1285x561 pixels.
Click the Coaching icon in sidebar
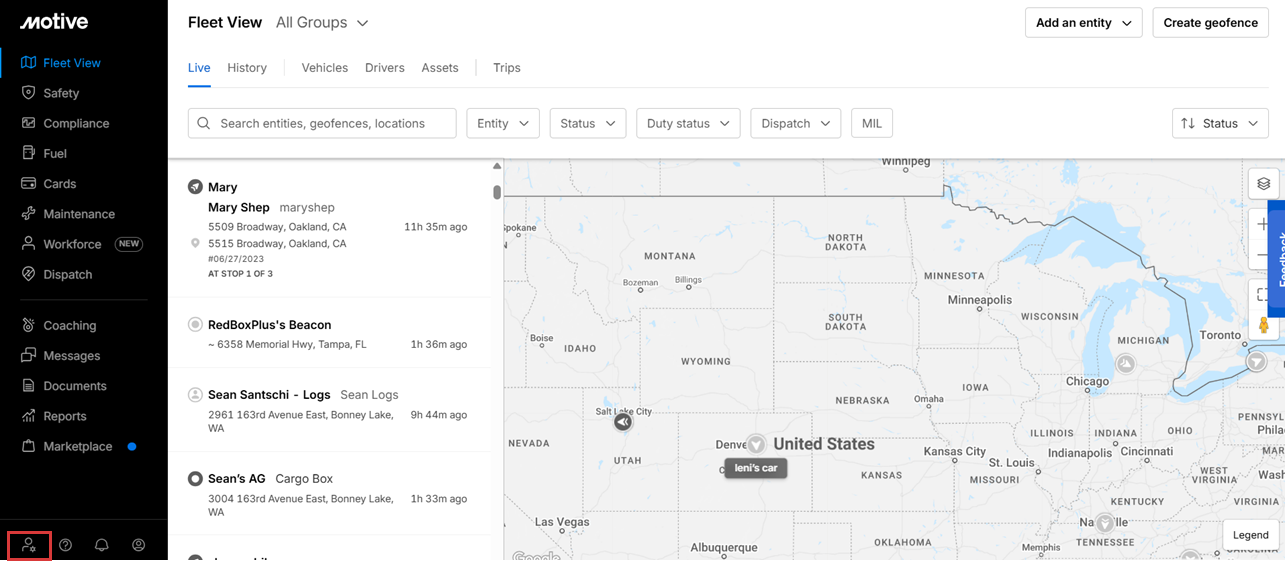click(x=28, y=325)
